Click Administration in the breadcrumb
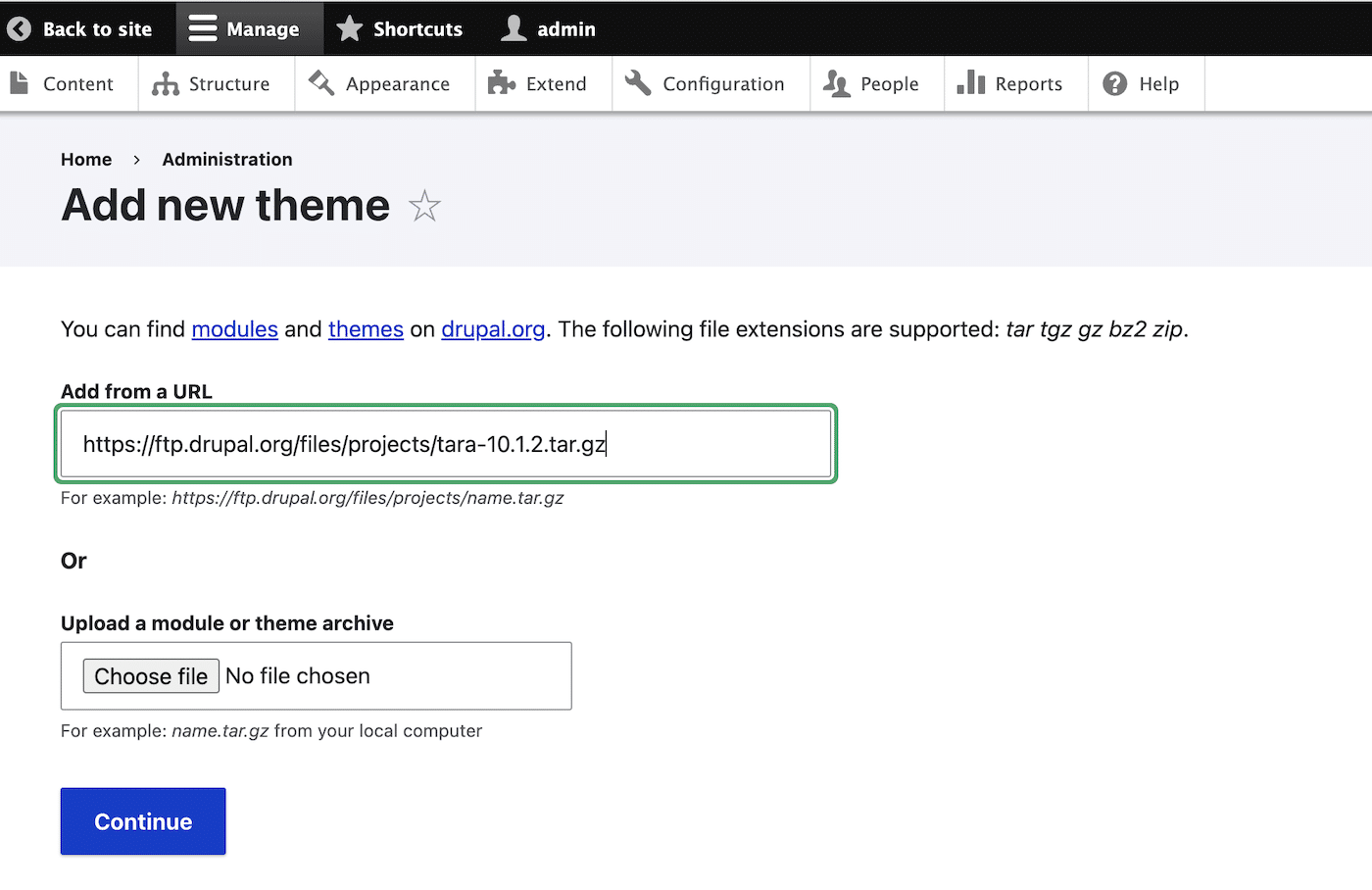The height and width of the screenshot is (890, 1372). [x=226, y=159]
